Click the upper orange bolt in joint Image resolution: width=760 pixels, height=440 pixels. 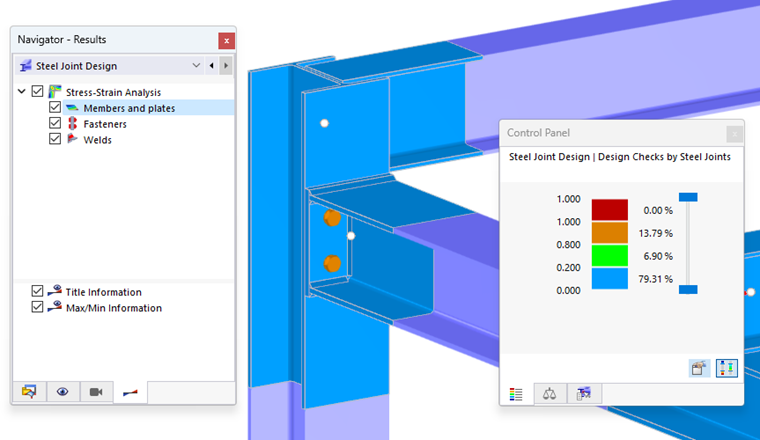point(332,218)
